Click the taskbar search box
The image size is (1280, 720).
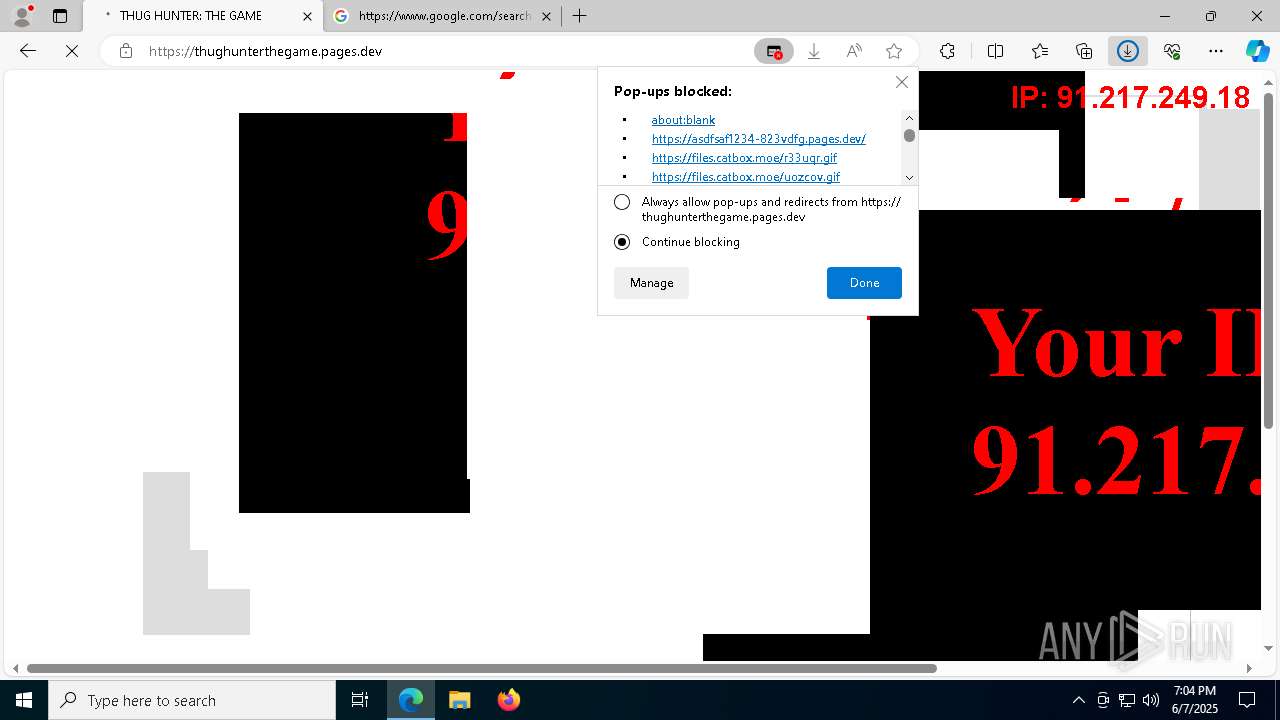(x=192, y=700)
